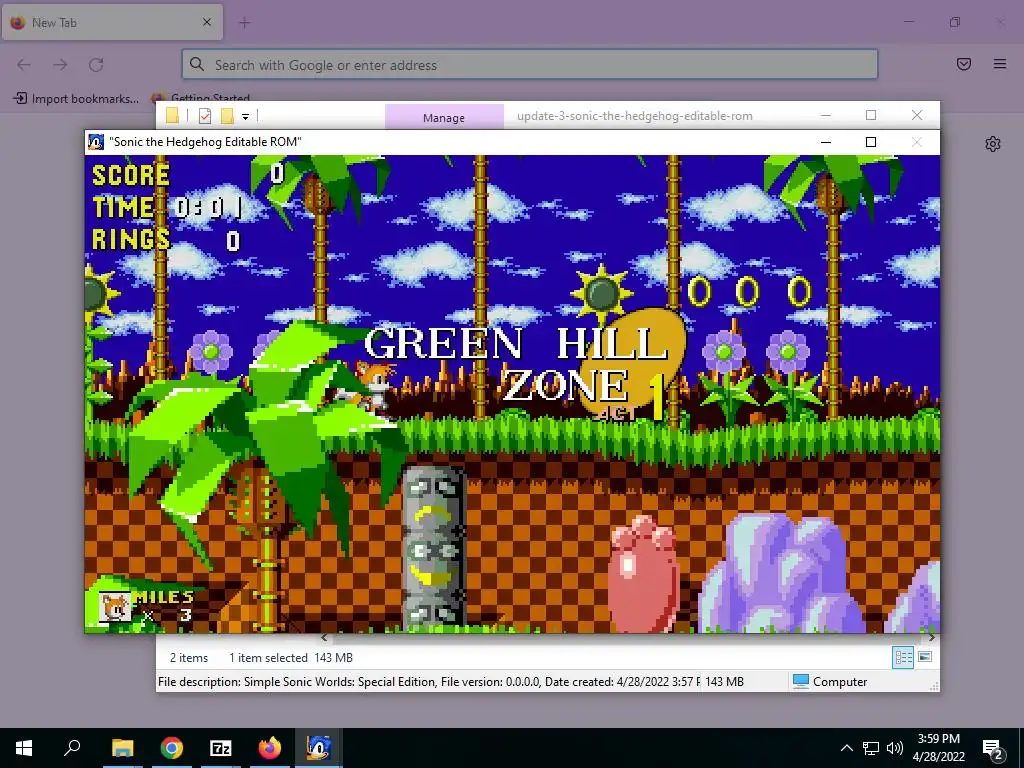Switch Explorer to details view

point(903,657)
